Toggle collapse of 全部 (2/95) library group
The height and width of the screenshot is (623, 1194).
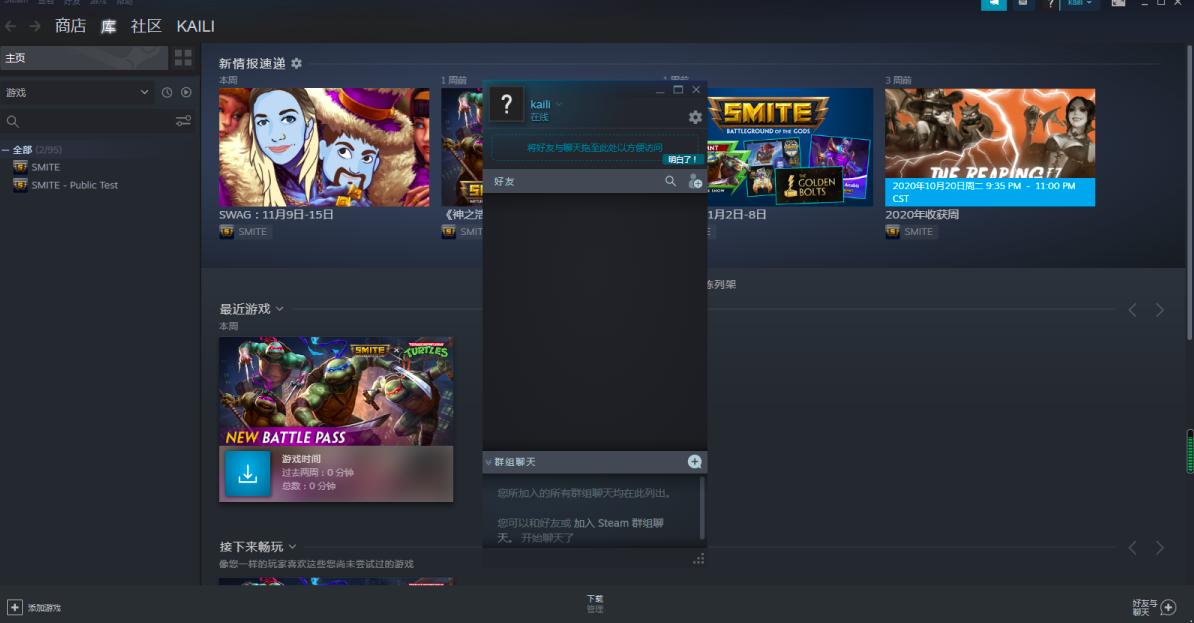[x=6, y=149]
